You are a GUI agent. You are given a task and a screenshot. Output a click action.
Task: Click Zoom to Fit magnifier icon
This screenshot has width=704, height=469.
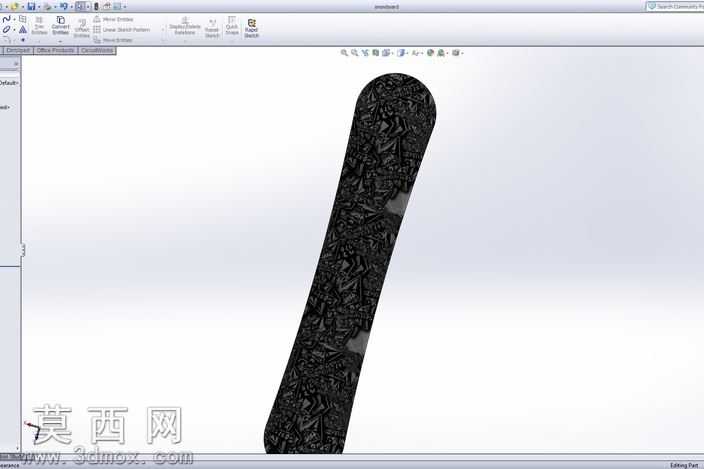pos(344,53)
